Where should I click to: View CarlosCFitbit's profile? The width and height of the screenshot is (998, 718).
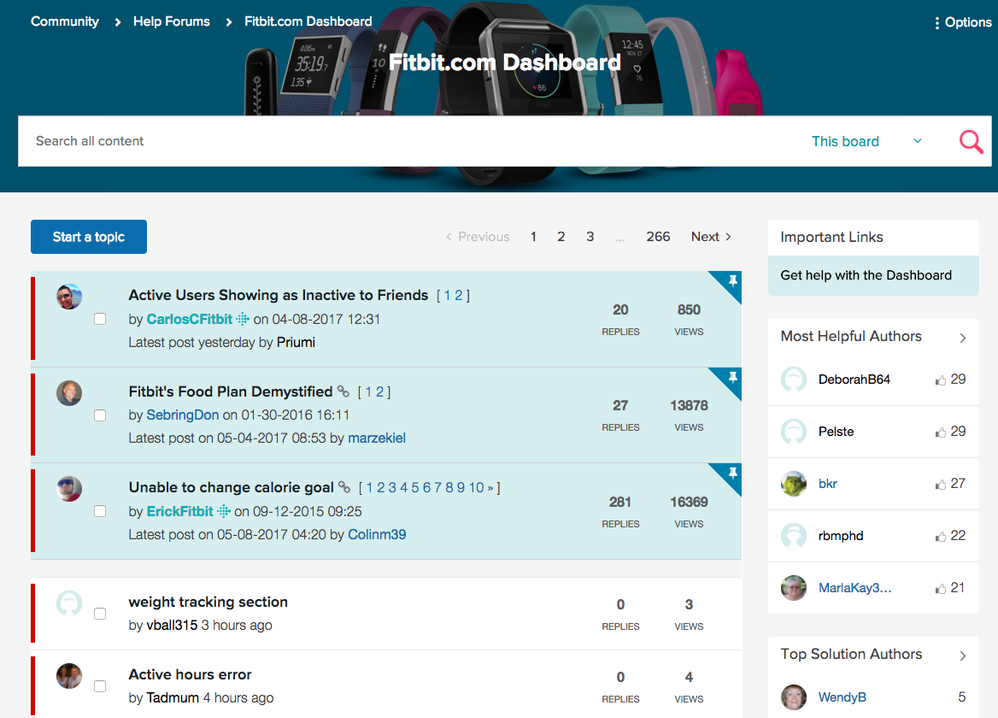(x=190, y=319)
